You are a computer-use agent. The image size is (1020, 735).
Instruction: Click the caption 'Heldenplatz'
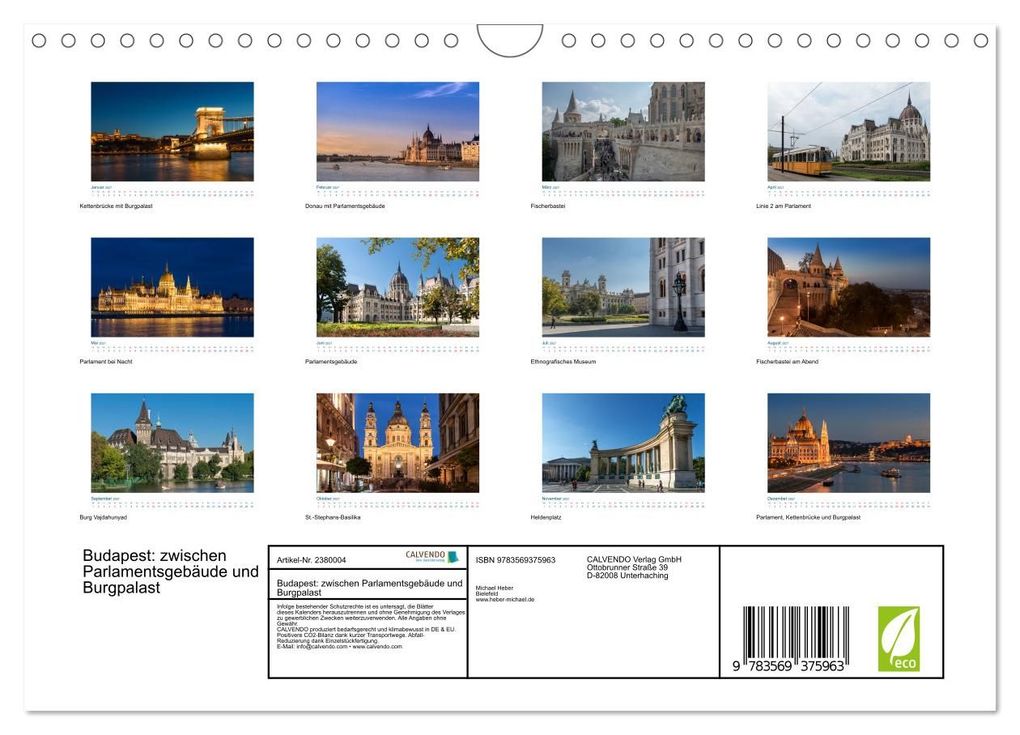tap(546, 518)
